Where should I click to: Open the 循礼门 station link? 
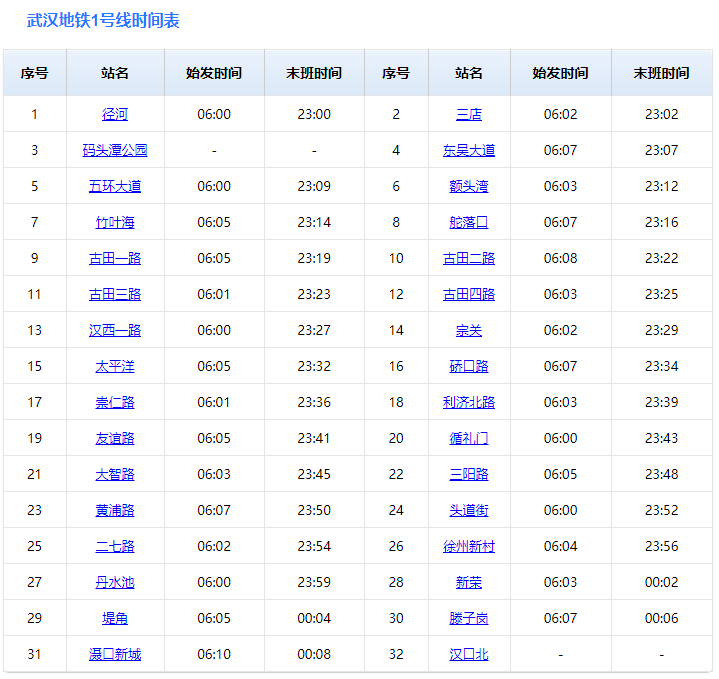pyautogui.click(x=469, y=438)
